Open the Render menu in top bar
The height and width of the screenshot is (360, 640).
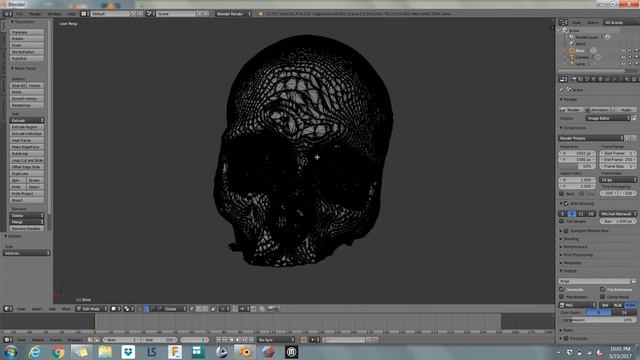[x=35, y=13]
